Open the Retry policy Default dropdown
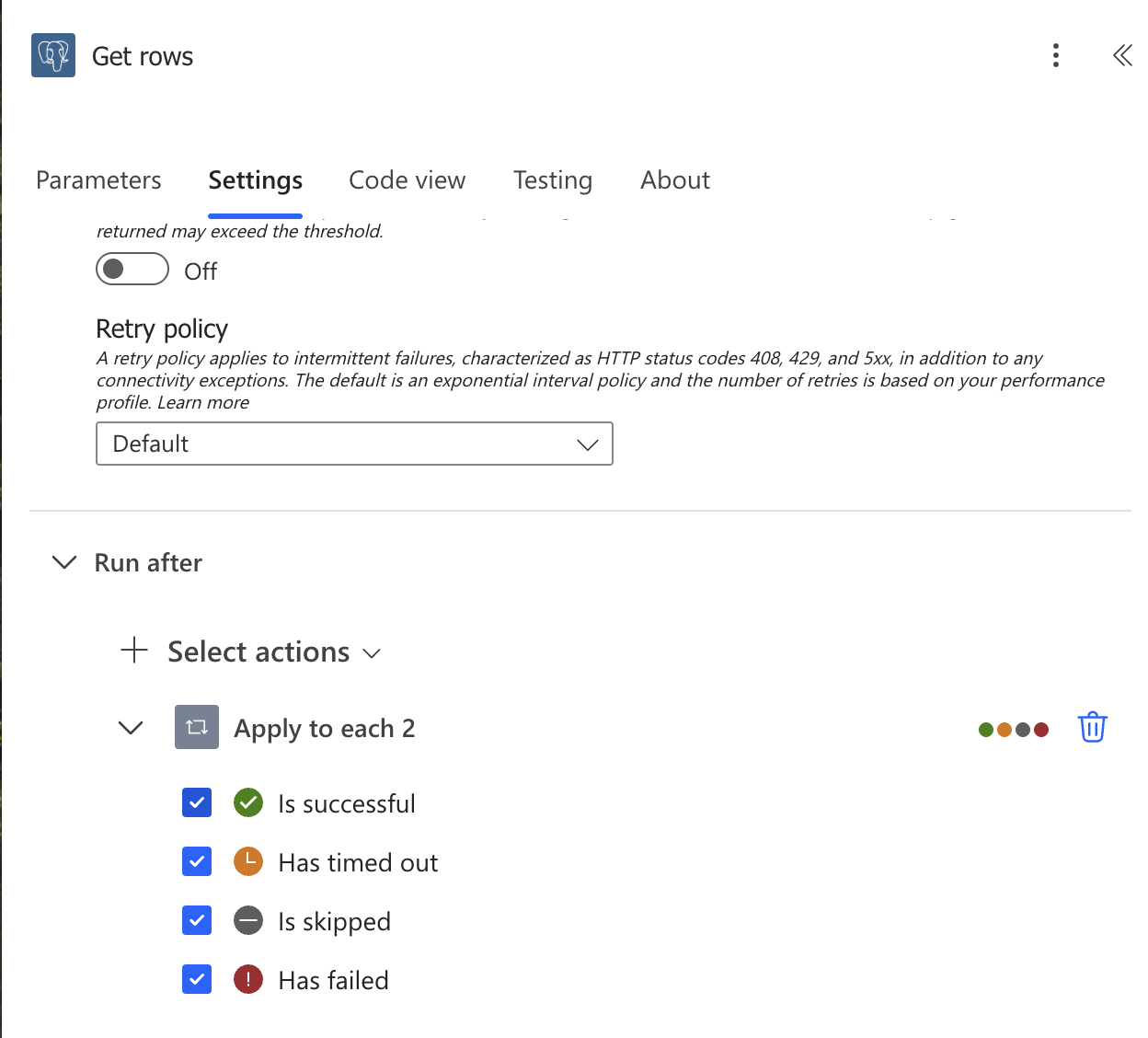Viewport: 1148px width, 1038px height. point(354,444)
